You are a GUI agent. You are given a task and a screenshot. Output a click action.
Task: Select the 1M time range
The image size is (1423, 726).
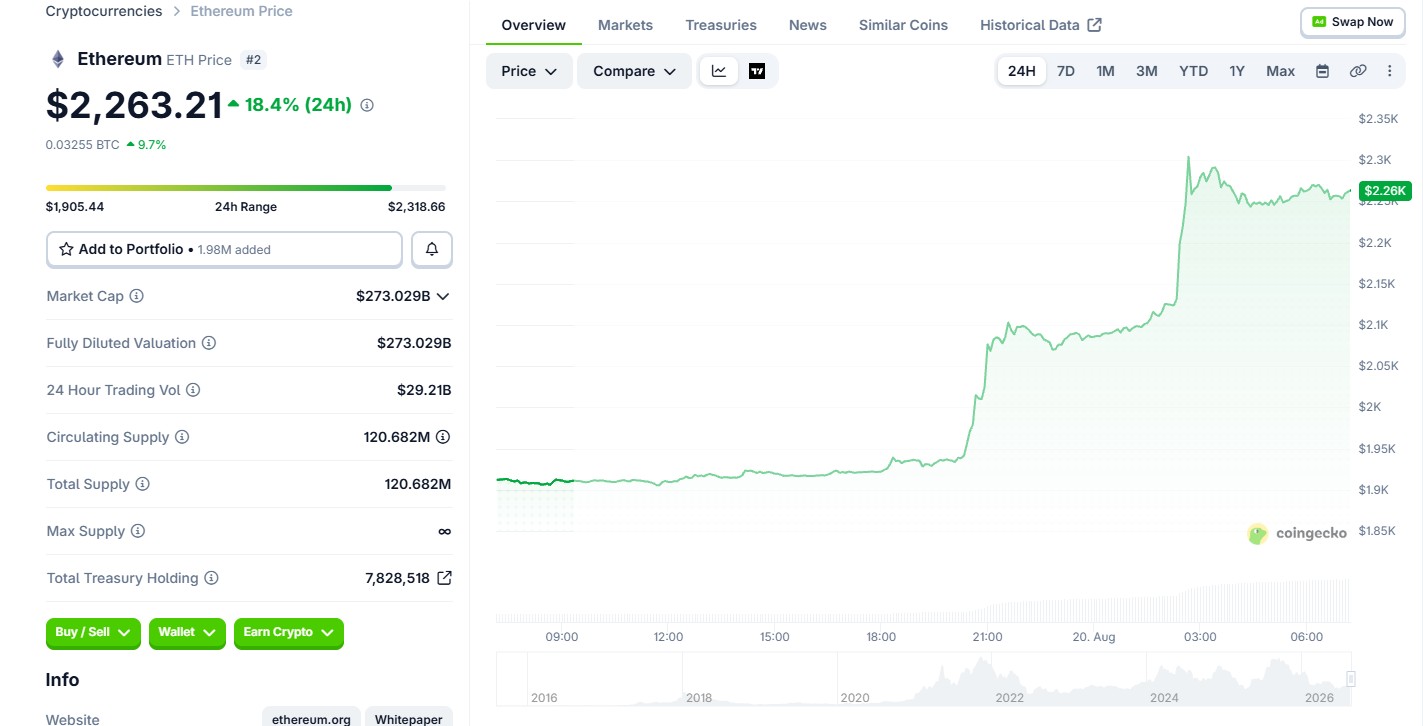pos(1105,71)
